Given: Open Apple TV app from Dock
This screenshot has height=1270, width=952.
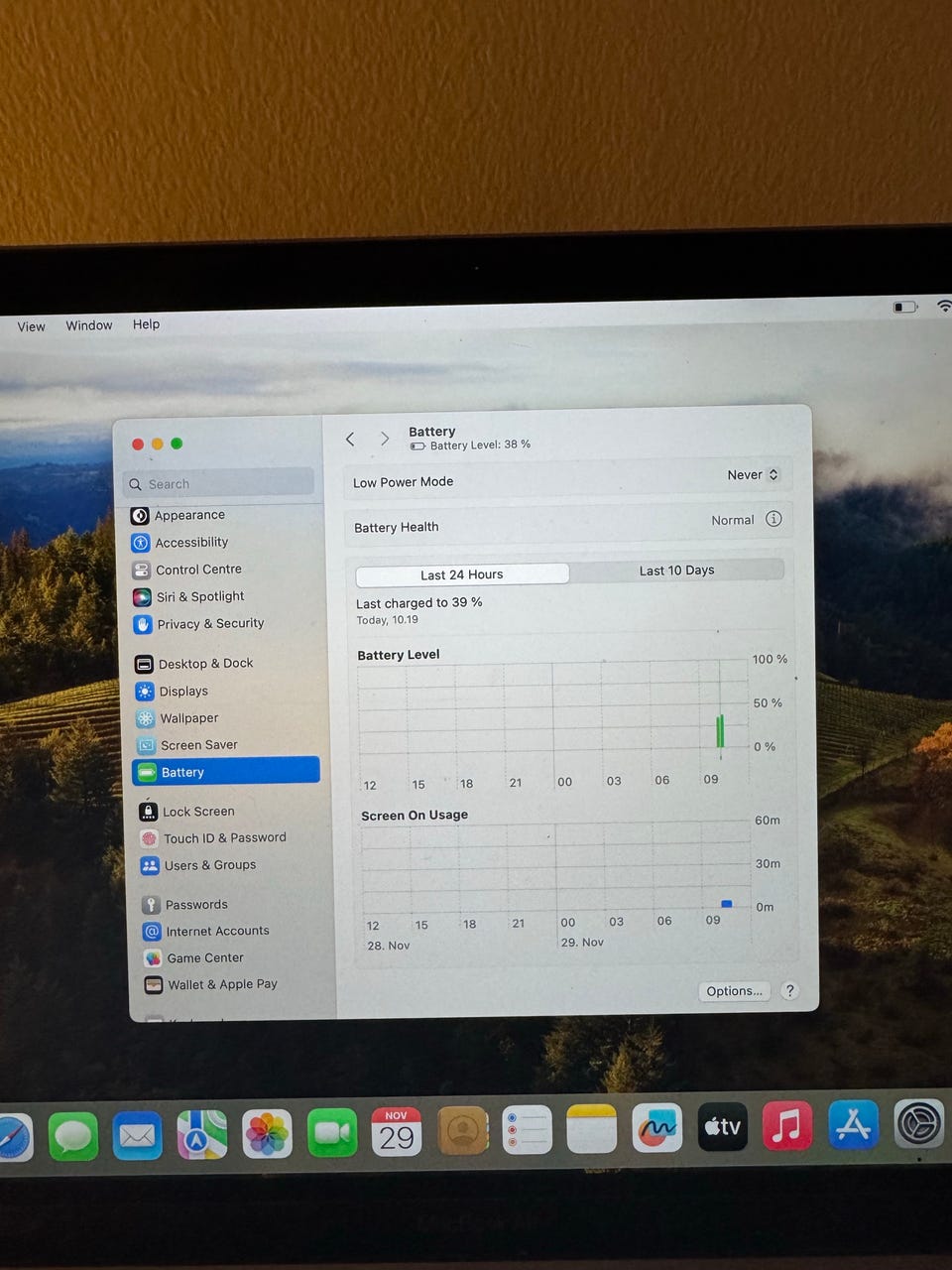Looking at the screenshot, I should click(723, 1127).
